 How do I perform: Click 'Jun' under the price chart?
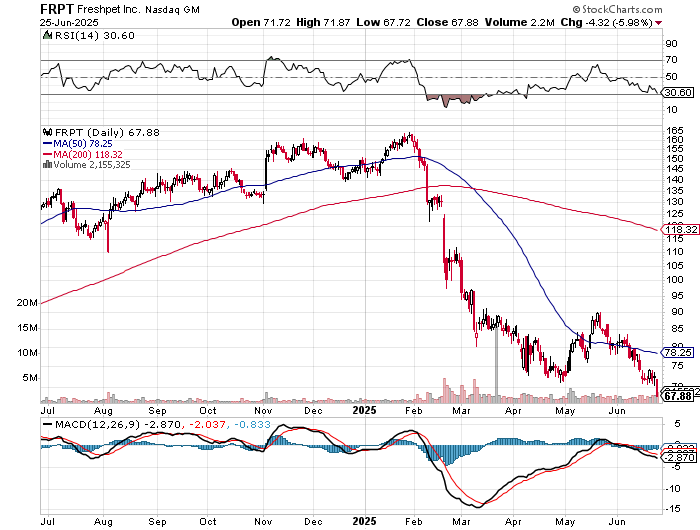coord(617,411)
